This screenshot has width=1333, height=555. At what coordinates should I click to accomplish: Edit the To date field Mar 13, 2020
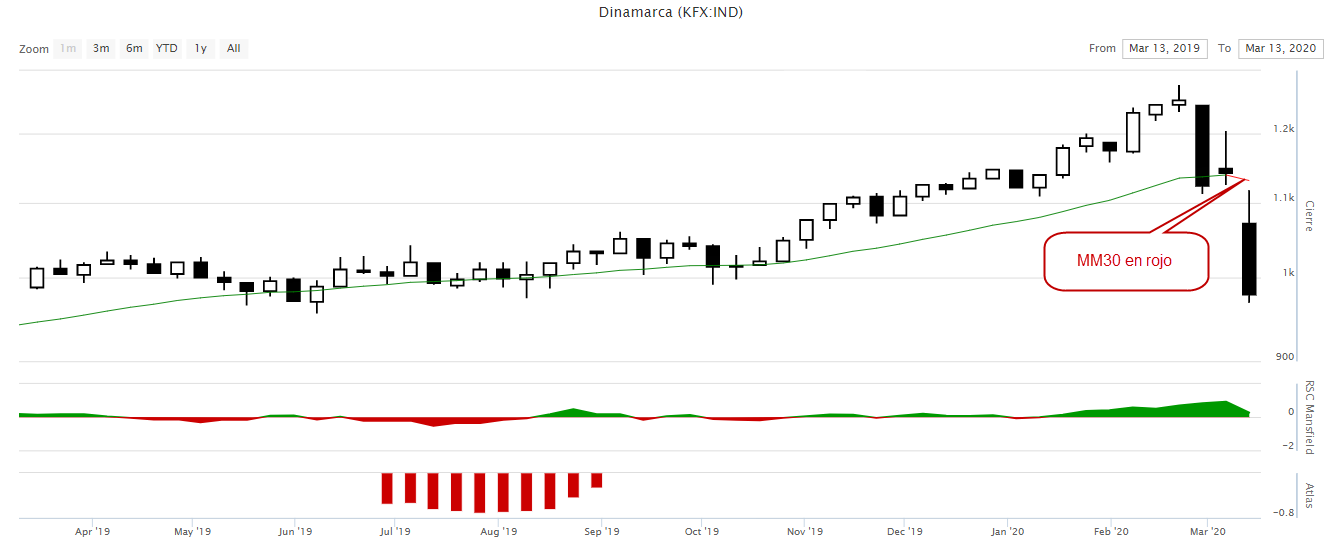(1281, 48)
